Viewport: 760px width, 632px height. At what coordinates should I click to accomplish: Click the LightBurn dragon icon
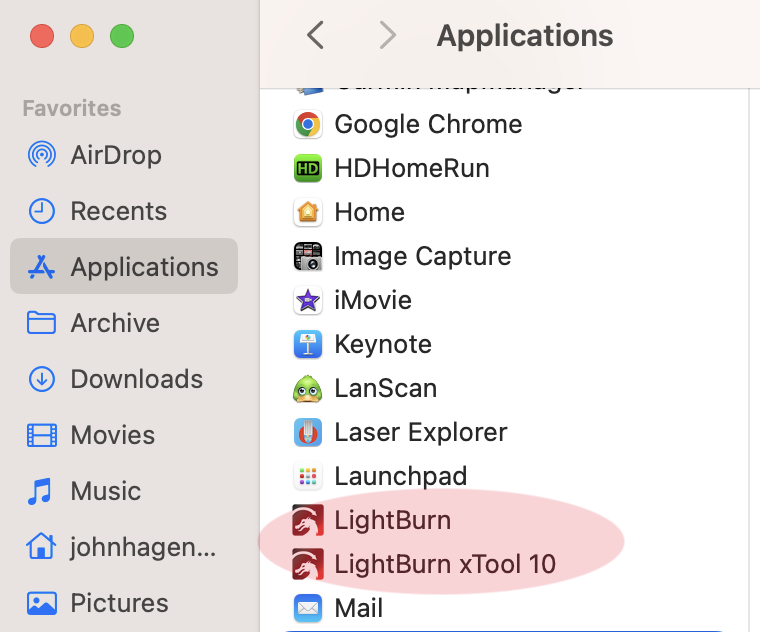click(x=308, y=520)
